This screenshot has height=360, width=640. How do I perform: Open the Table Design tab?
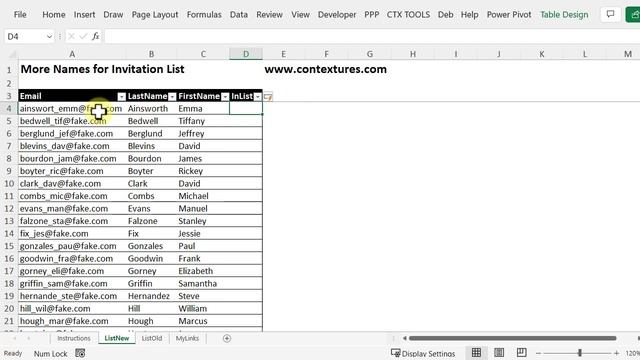[x=564, y=15]
